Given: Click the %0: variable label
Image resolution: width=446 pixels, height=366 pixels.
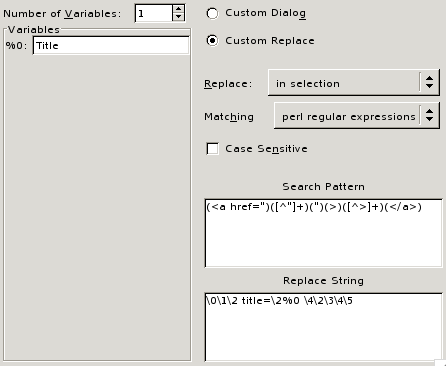Looking at the screenshot, I should click(x=16, y=46).
